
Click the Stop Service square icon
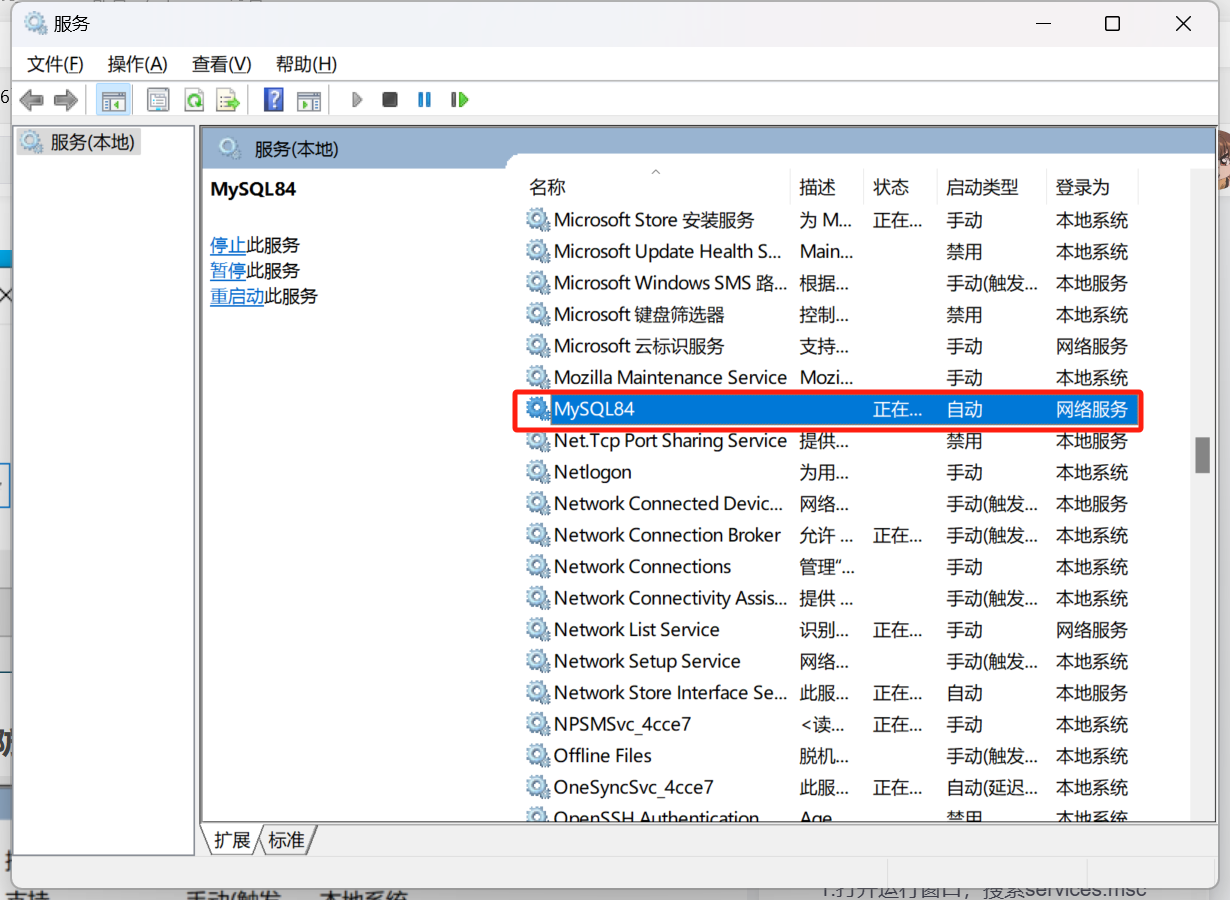click(390, 100)
